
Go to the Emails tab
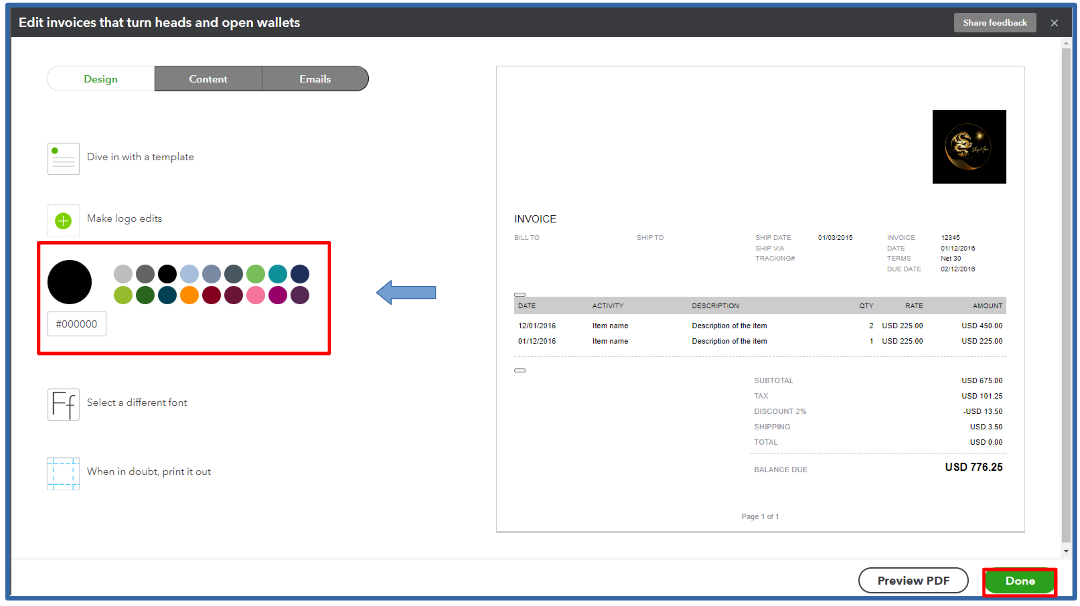[x=315, y=79]
